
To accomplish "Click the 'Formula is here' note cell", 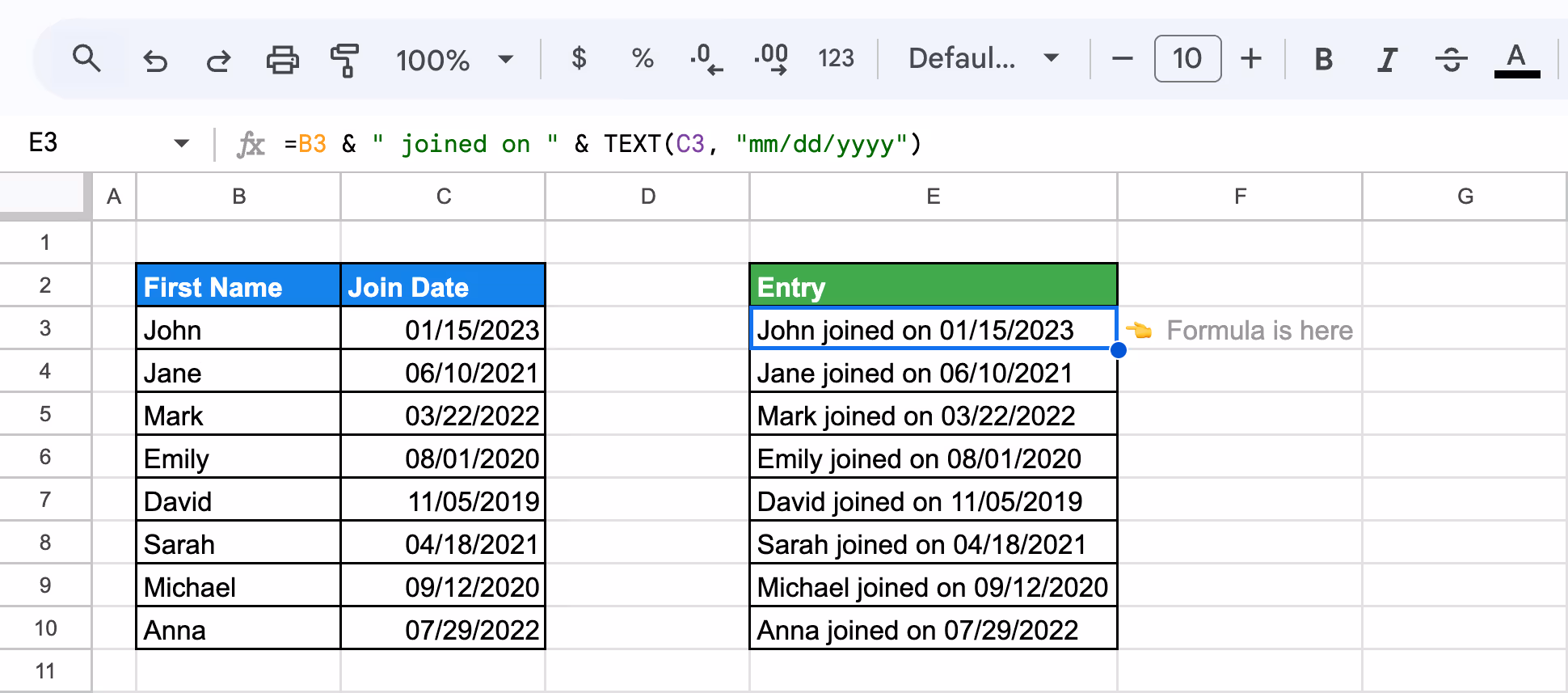I will pos(1240,328).
